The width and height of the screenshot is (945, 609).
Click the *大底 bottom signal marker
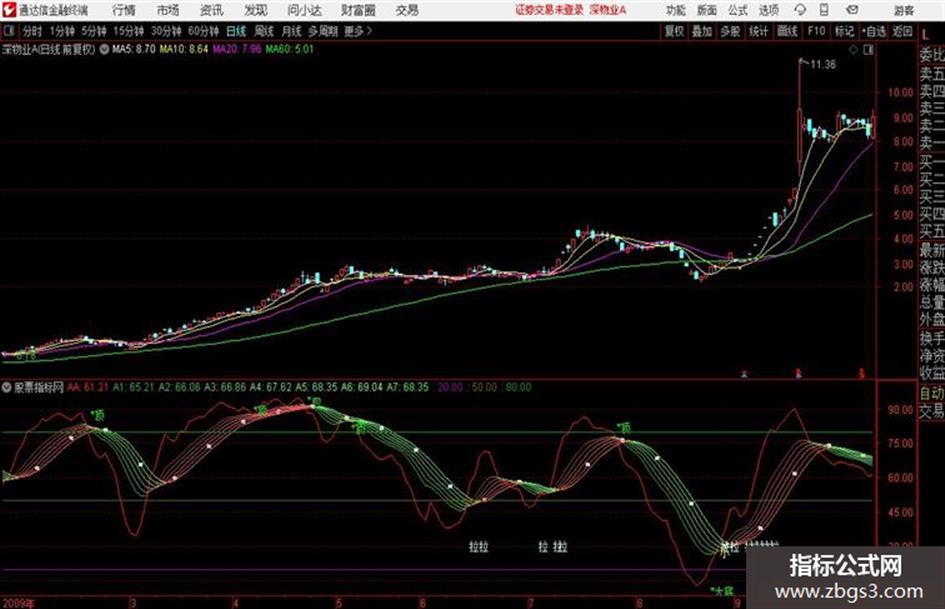[x=721, y=591]
